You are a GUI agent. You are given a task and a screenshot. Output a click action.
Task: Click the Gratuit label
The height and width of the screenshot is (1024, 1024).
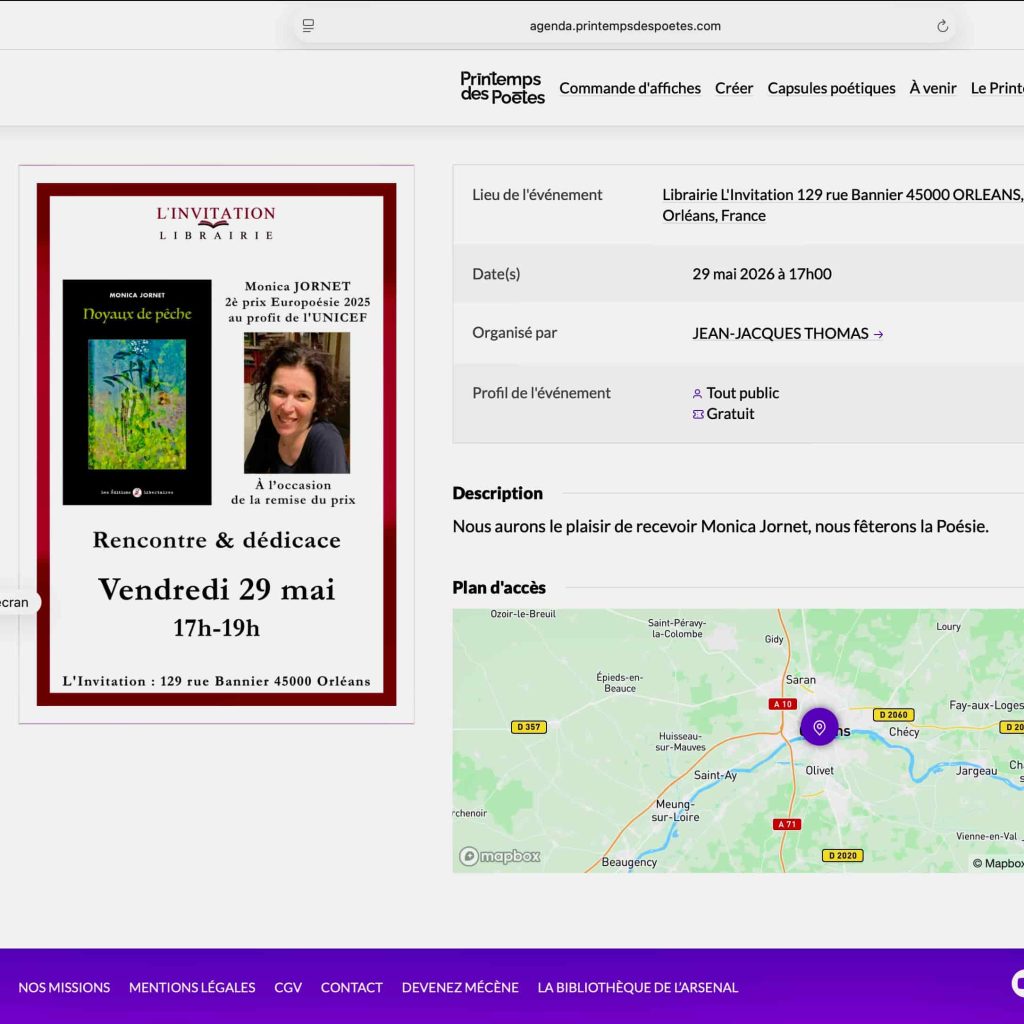pyautogui.click(x=730, y=414)
